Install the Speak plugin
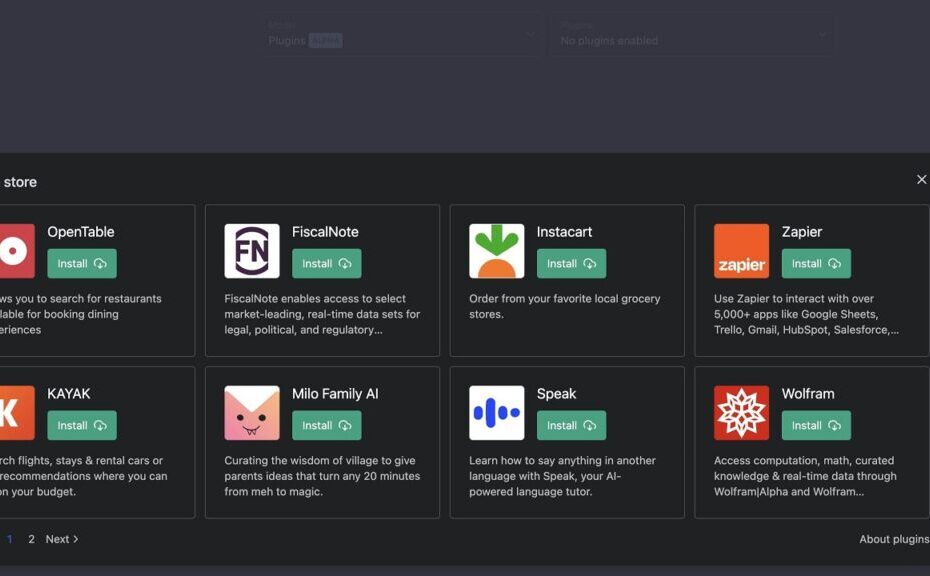 (x=571, y=425)
